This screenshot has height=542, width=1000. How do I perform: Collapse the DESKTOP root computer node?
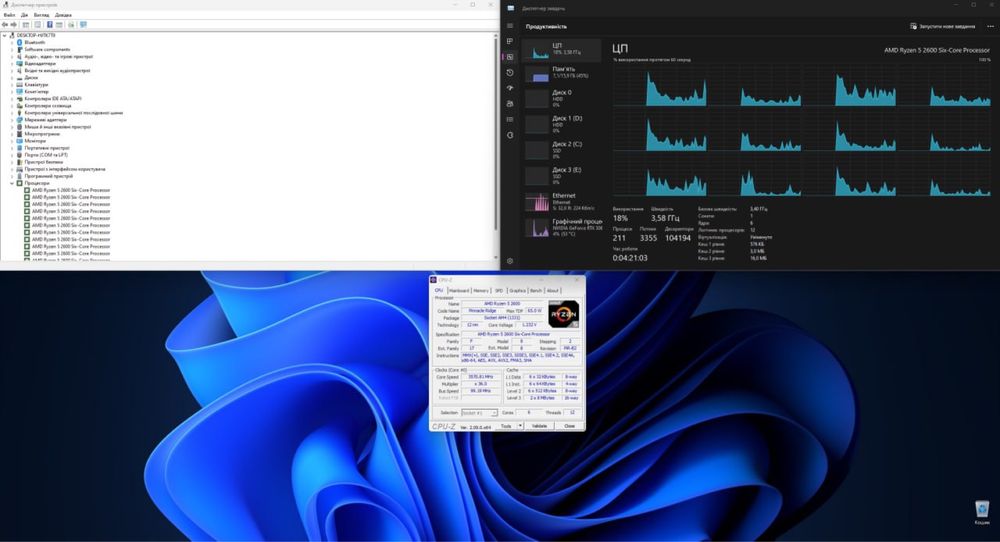(5, 35)
